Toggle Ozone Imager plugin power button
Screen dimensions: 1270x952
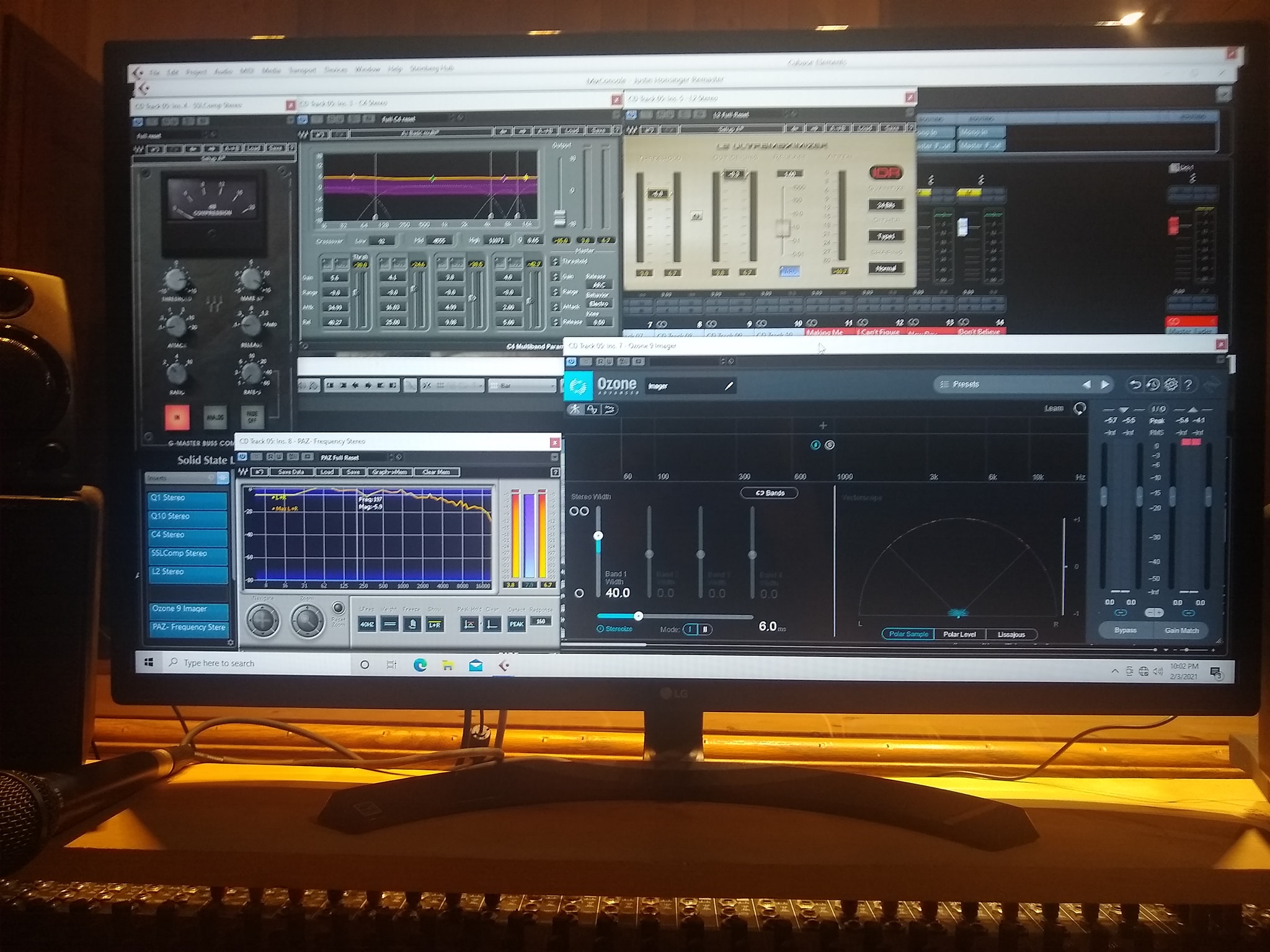tap(571, 361)
